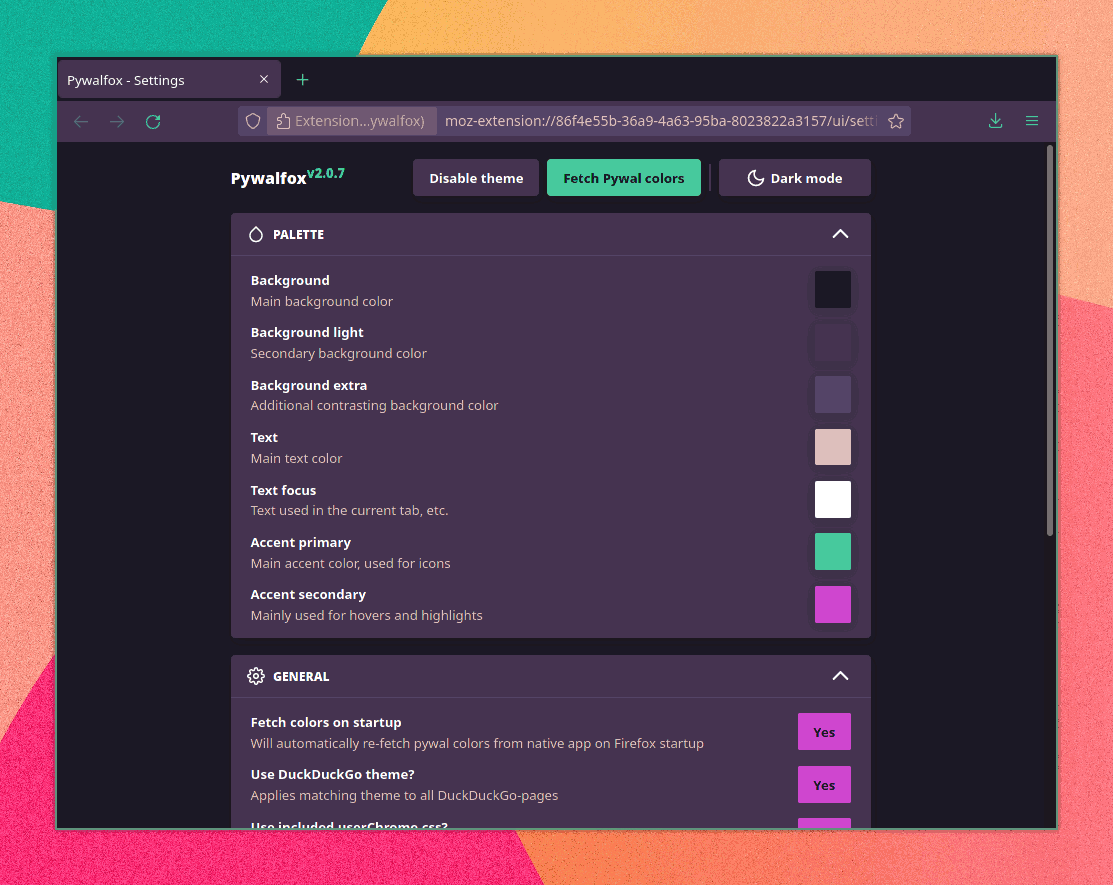Screen dimensions: 1113x885
Task: Click 'Text used in the current tab, etc.'
Action: coord(349,511)
